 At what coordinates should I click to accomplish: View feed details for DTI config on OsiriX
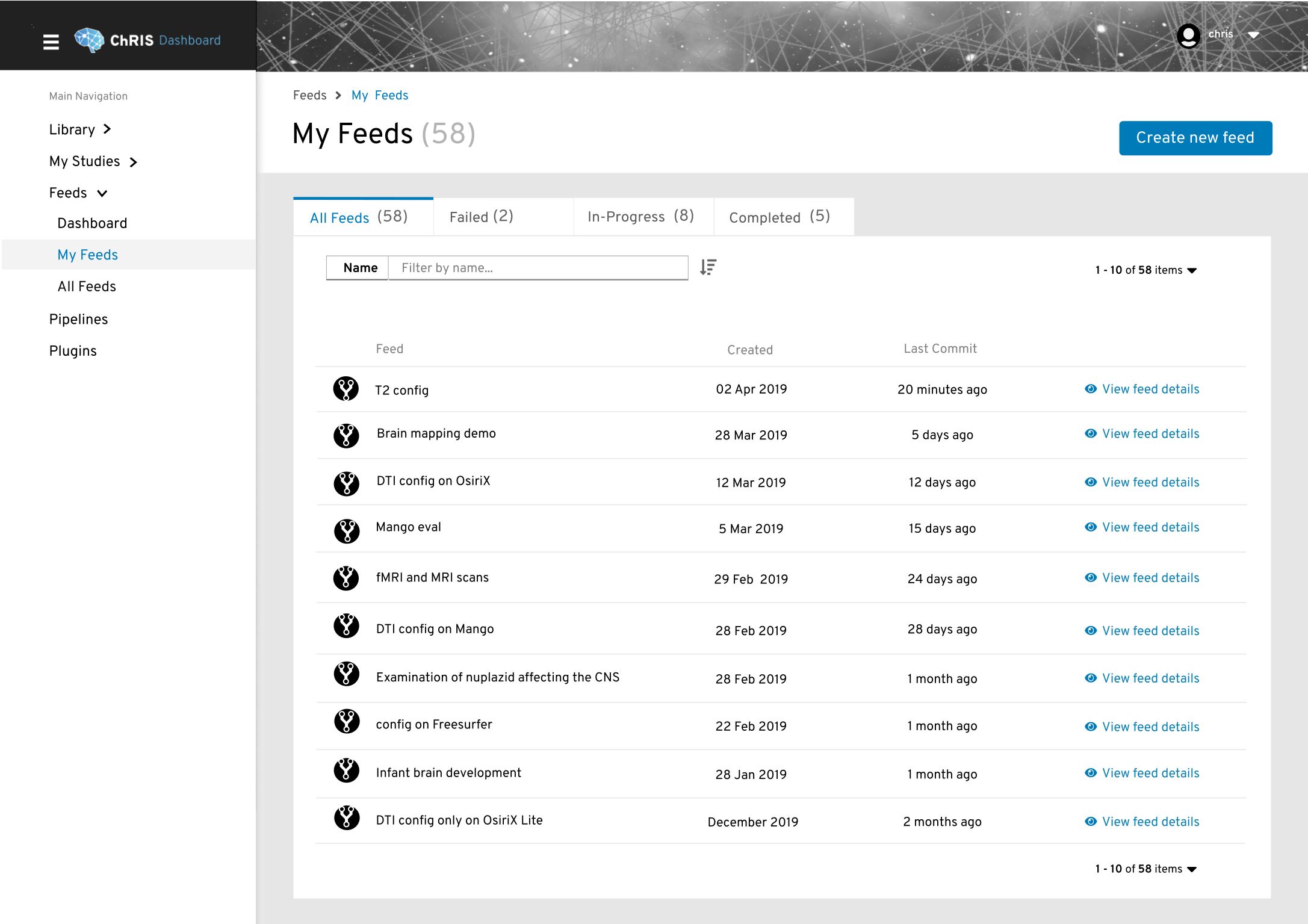[x=1150, y=482]
